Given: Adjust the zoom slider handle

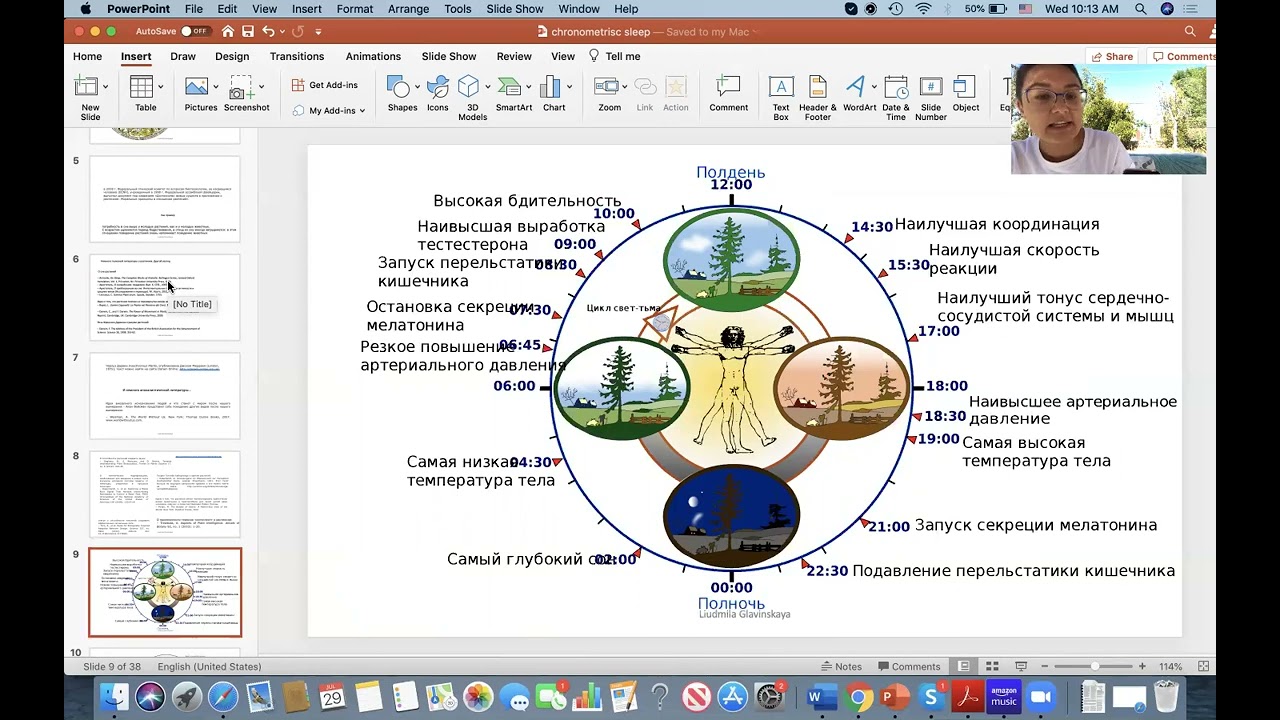Looking at the screenshot, I should pyautogui.click(x=1095, y=666).
